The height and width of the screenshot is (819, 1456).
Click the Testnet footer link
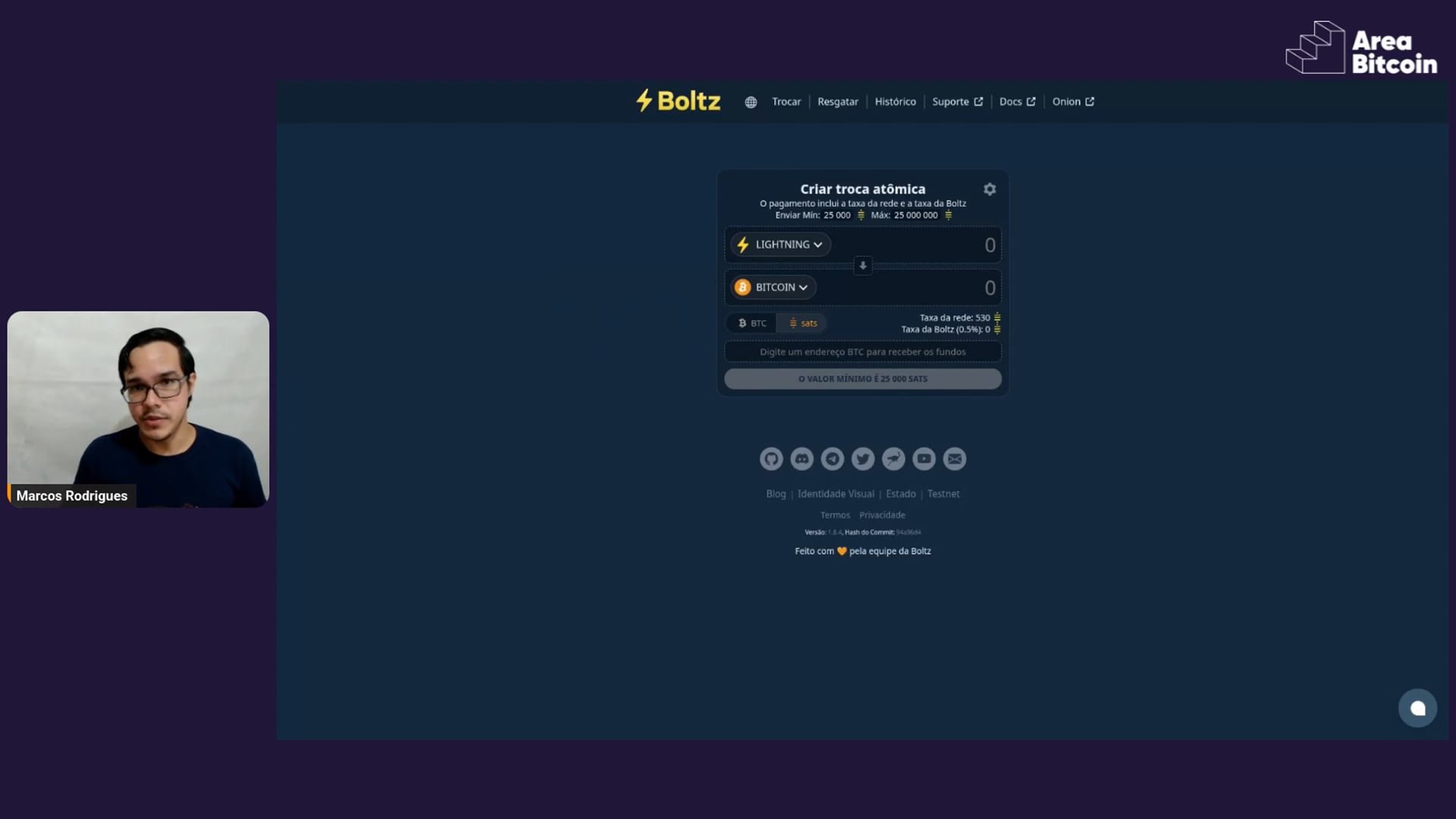(943, 494)
